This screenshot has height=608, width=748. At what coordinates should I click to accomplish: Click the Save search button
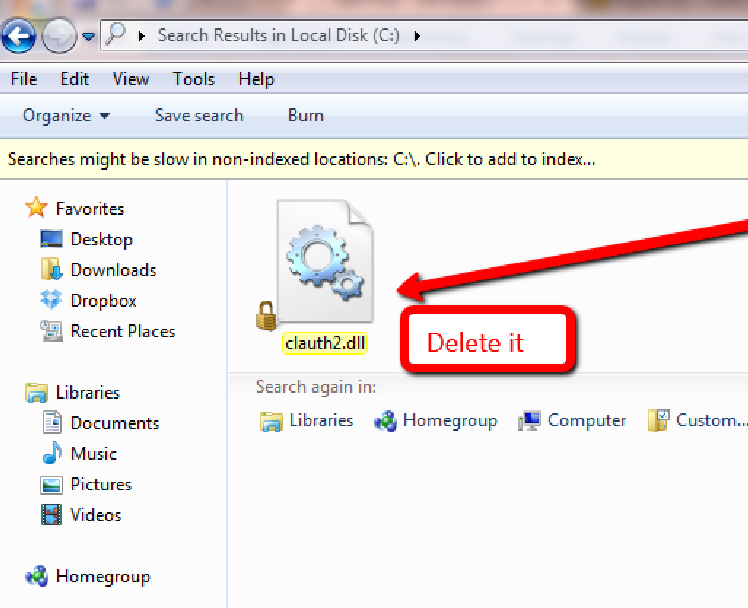click(x=199, y=115)
